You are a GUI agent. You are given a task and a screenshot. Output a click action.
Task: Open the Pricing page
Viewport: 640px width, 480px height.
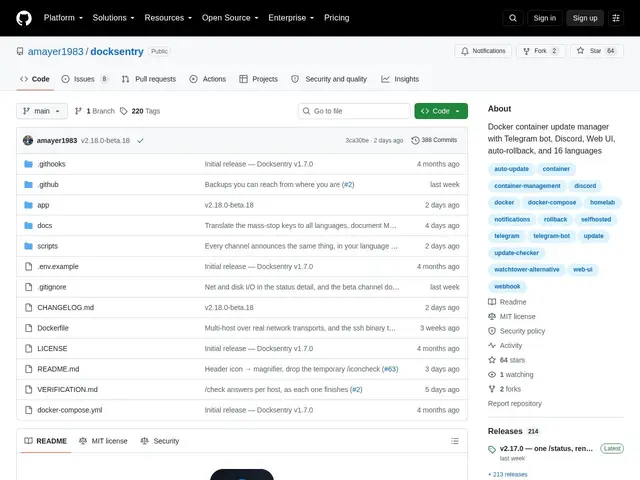pos(336,18)
